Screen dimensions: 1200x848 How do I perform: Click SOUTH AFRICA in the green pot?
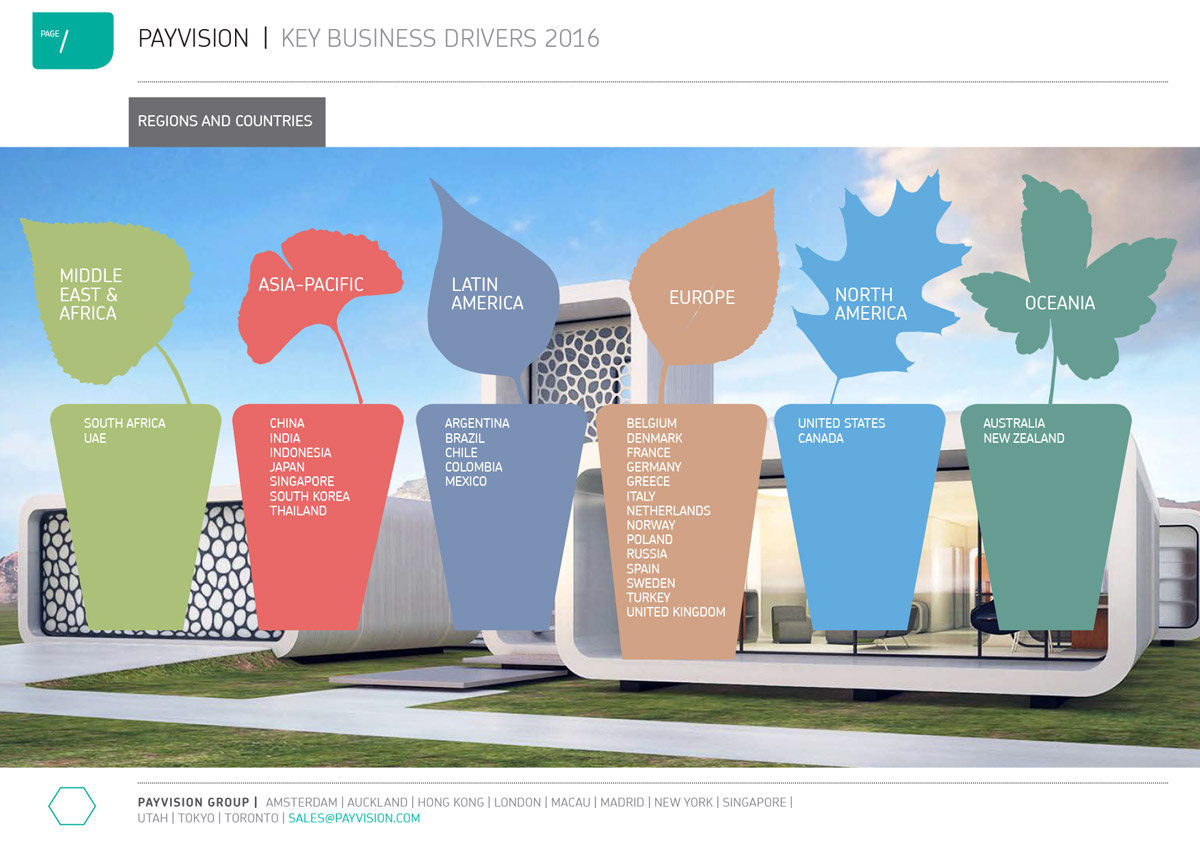click(x=125, y=423)
